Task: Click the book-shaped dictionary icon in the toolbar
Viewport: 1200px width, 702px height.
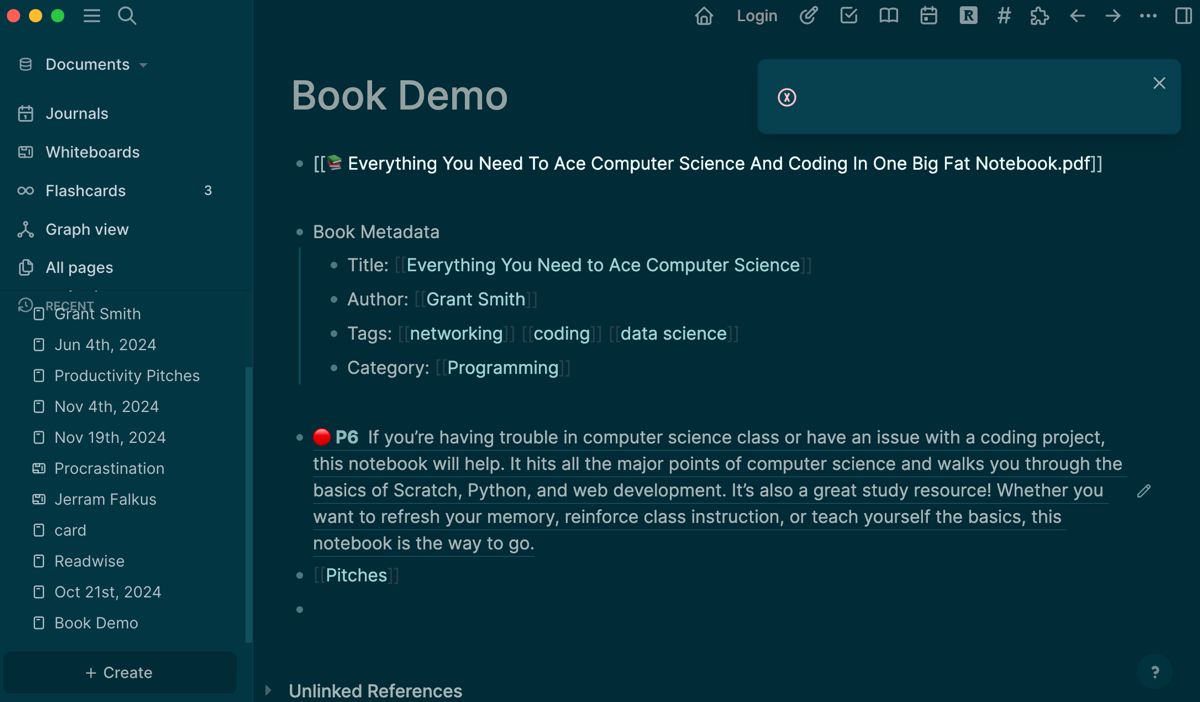Action: coord(888,16)
